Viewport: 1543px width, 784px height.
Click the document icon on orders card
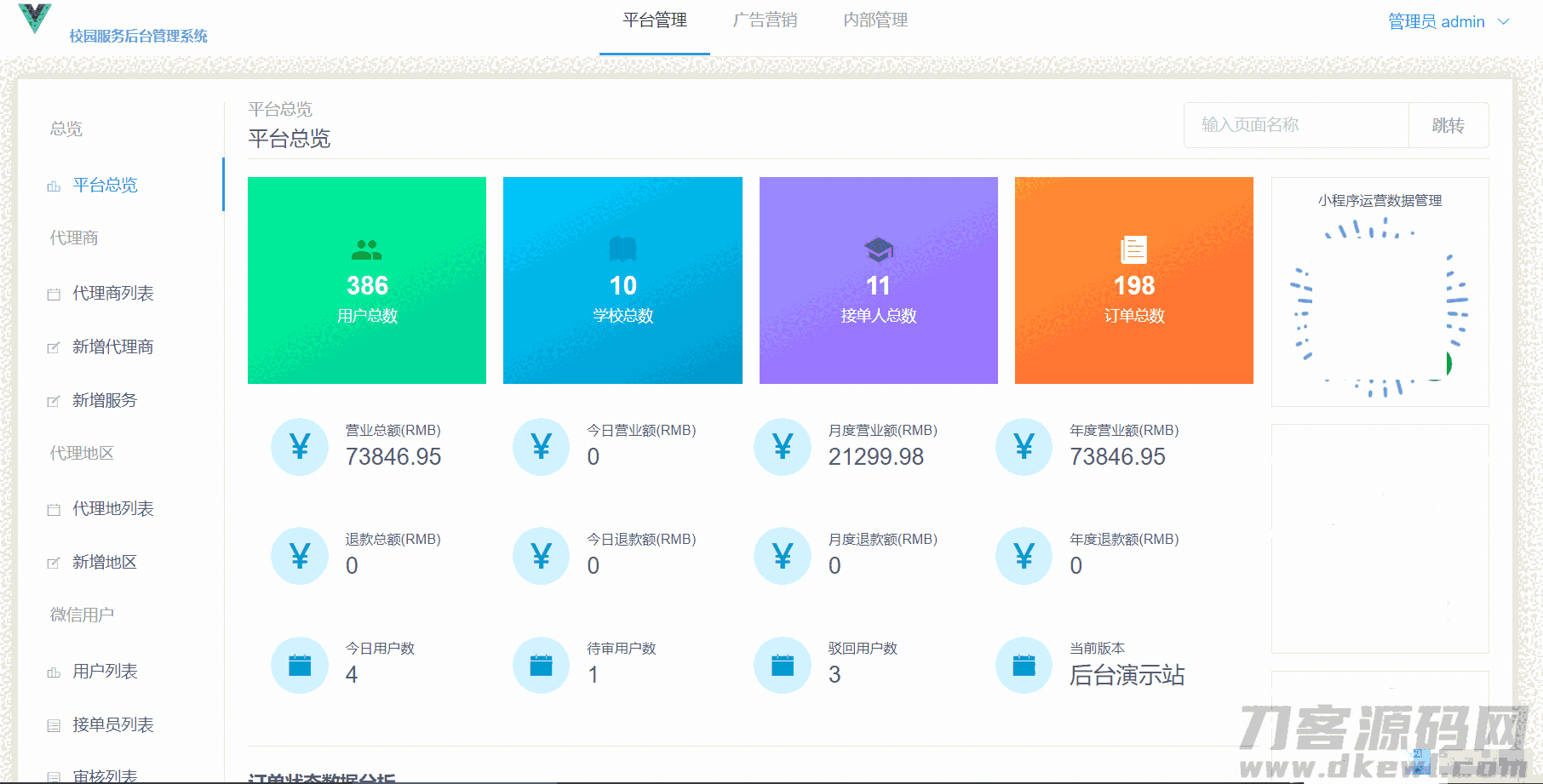[x=1133, y=249]
